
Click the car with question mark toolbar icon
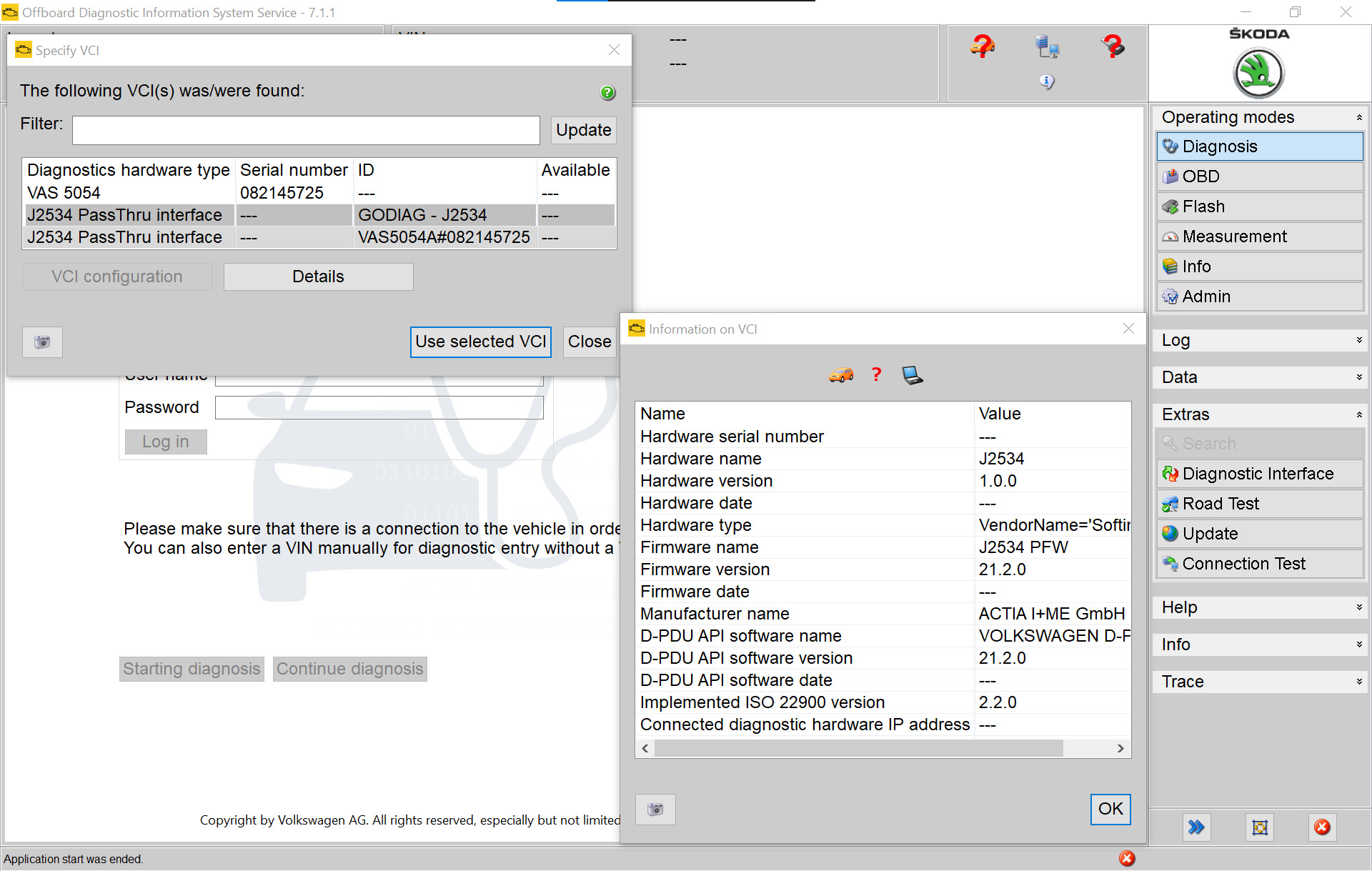click(983, 46)
